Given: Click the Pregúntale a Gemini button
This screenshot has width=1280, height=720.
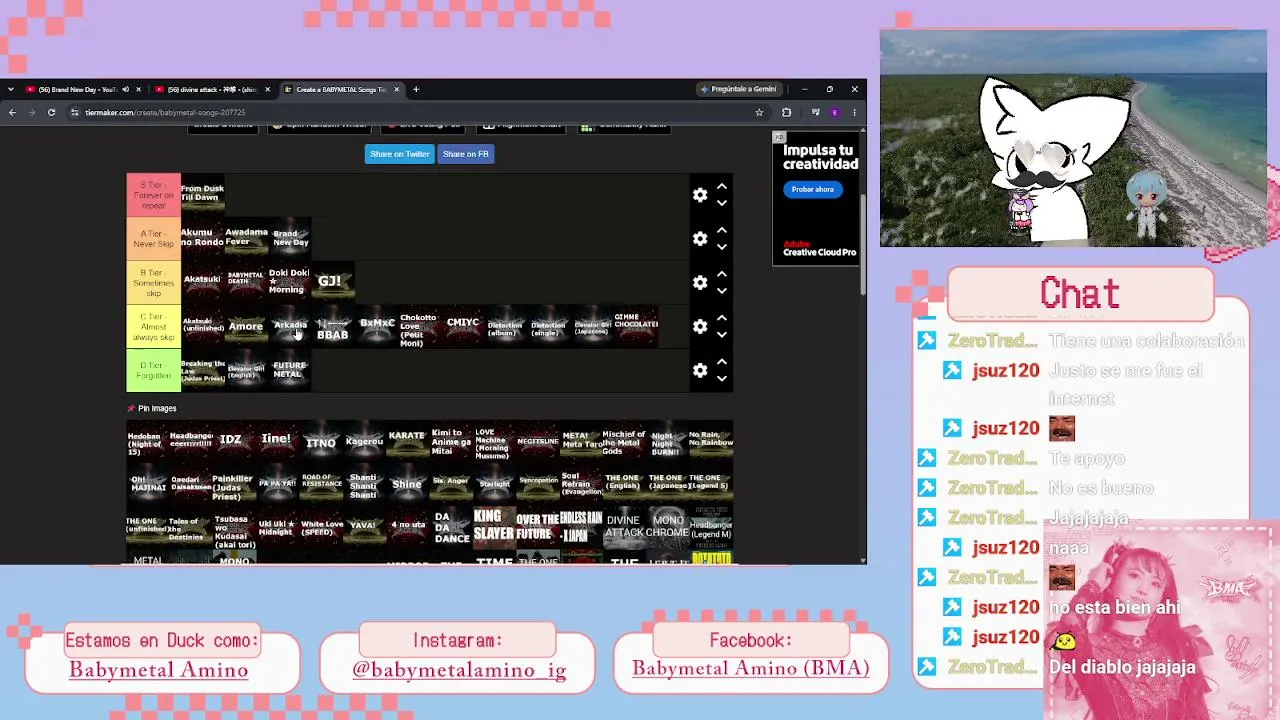Looking at the screenshot, I should coord(738,89).
